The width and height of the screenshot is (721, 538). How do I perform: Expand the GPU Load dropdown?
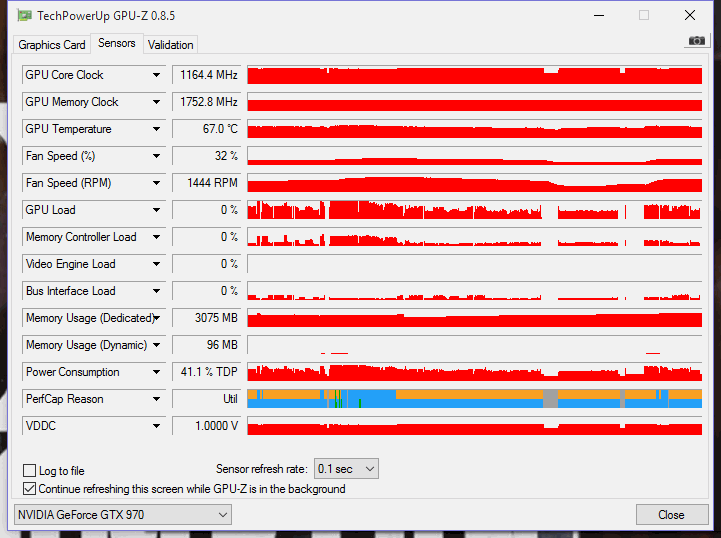pyautogui.click(x=156, y=210)
